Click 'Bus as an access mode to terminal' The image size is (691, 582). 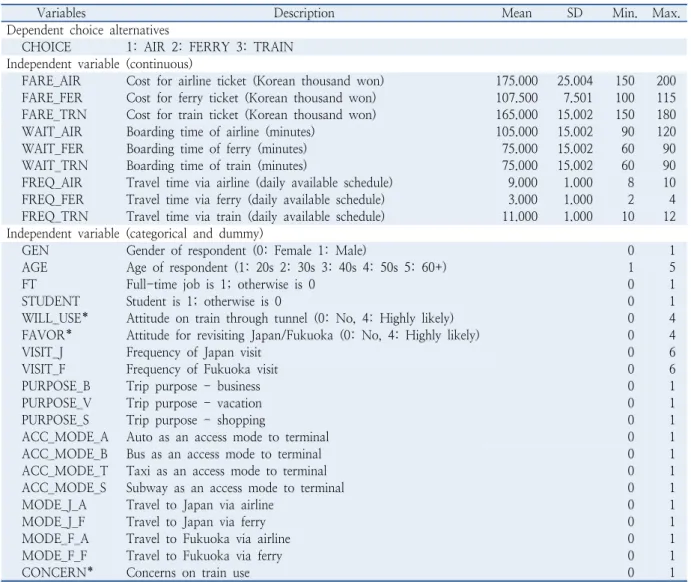pyautogui.click(x=224, y=454)
